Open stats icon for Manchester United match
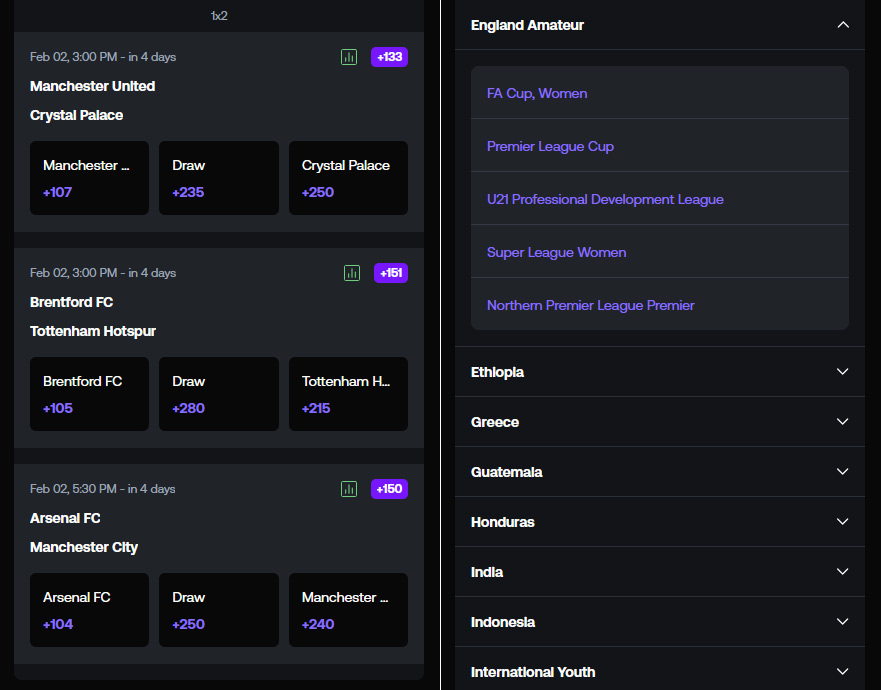This screenshot has height=690, width=881. click(349, 57)
